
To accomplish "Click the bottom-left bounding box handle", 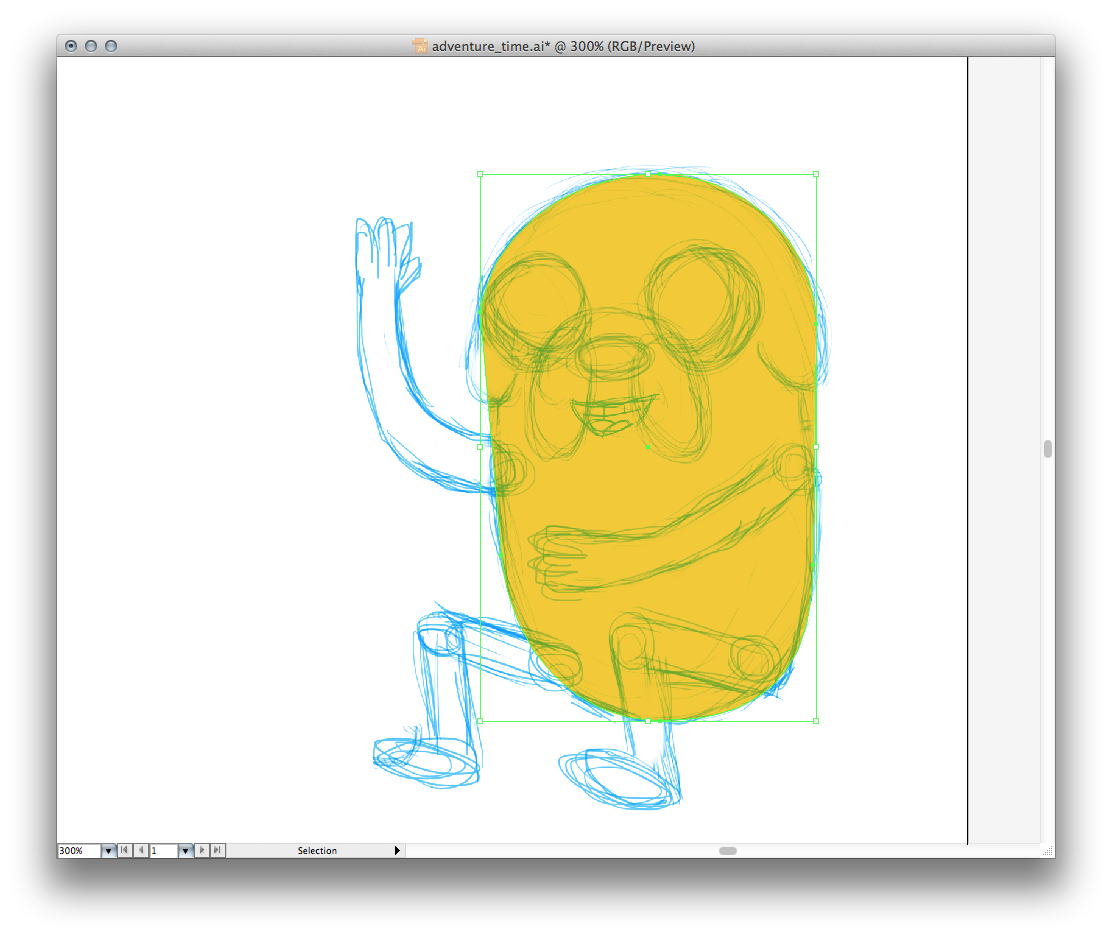I will coord(480,720).
